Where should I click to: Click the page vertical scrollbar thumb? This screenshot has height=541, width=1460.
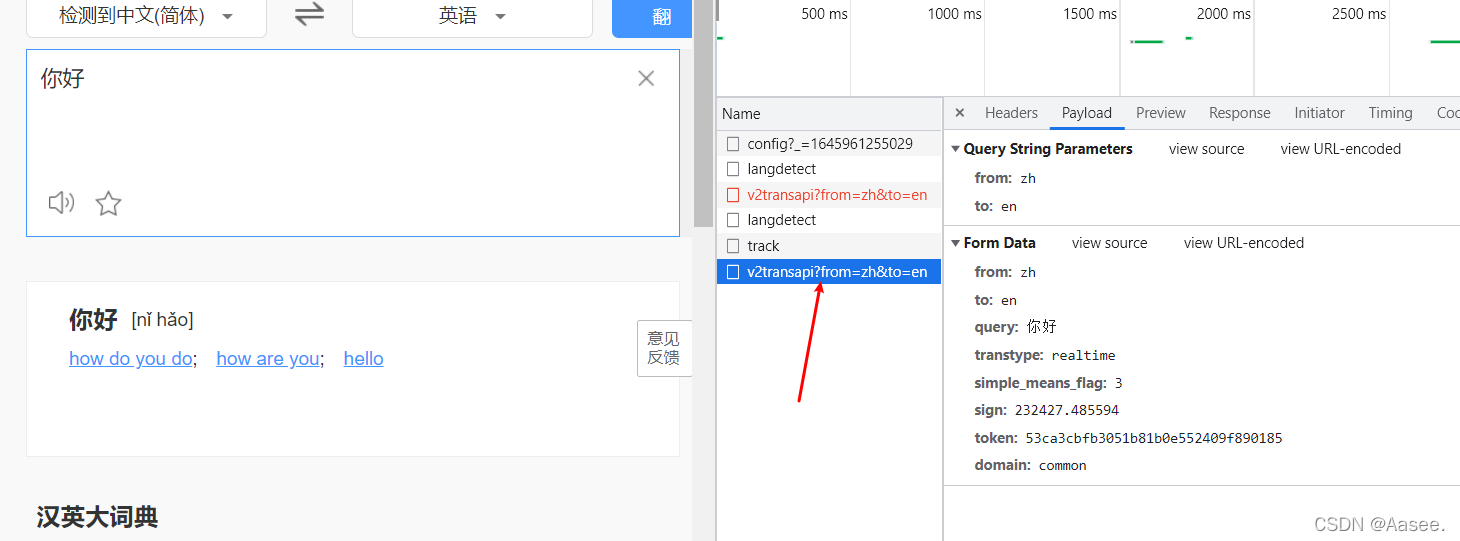(704, 114)
